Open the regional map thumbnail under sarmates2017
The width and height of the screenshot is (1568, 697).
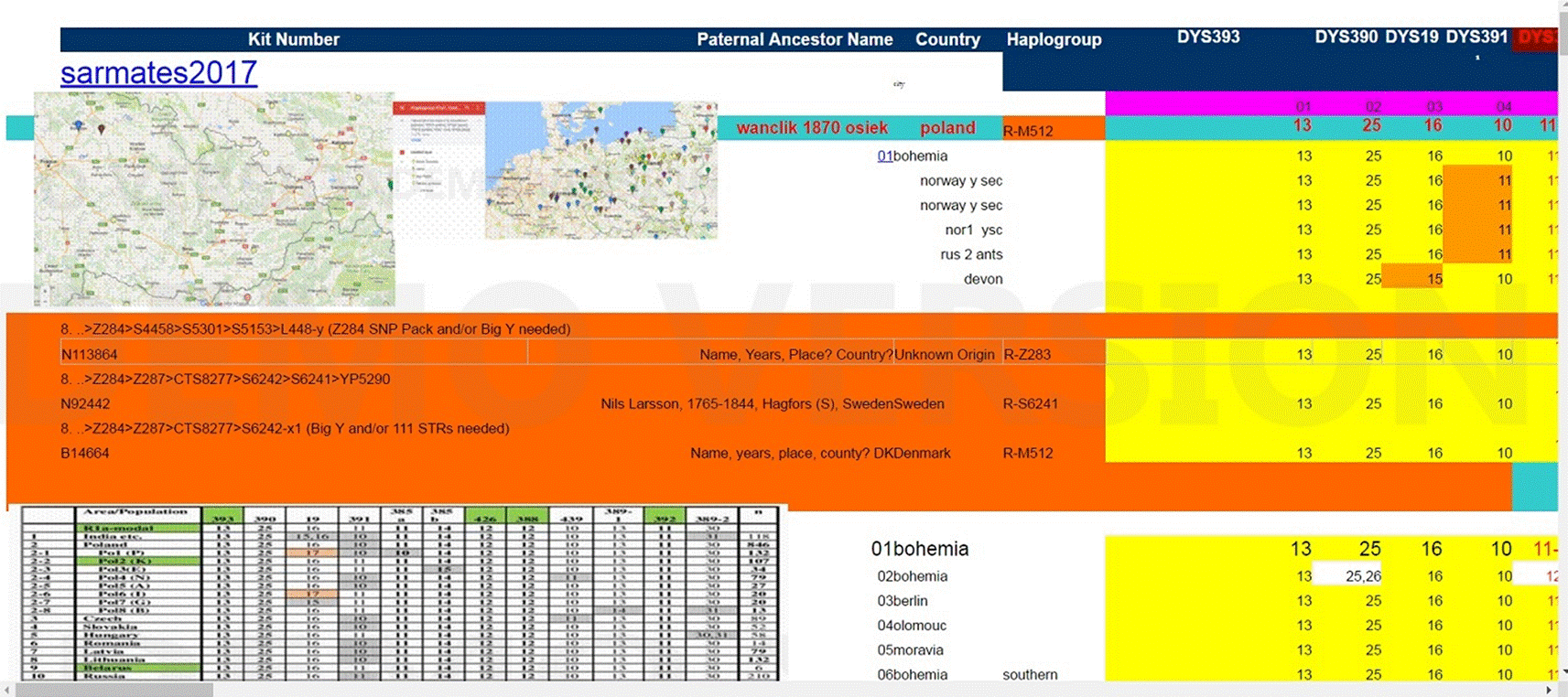point(214,199)
